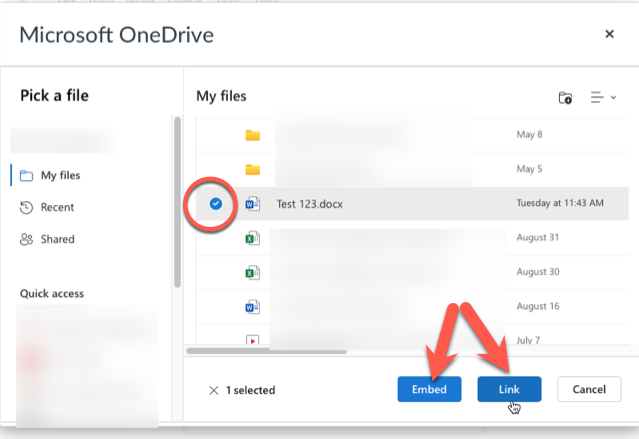Image resolution: width=639 pixels, height=439 pixels.
Task: Click the vertical scrollbar in sidebar
Action: [177, 202]
